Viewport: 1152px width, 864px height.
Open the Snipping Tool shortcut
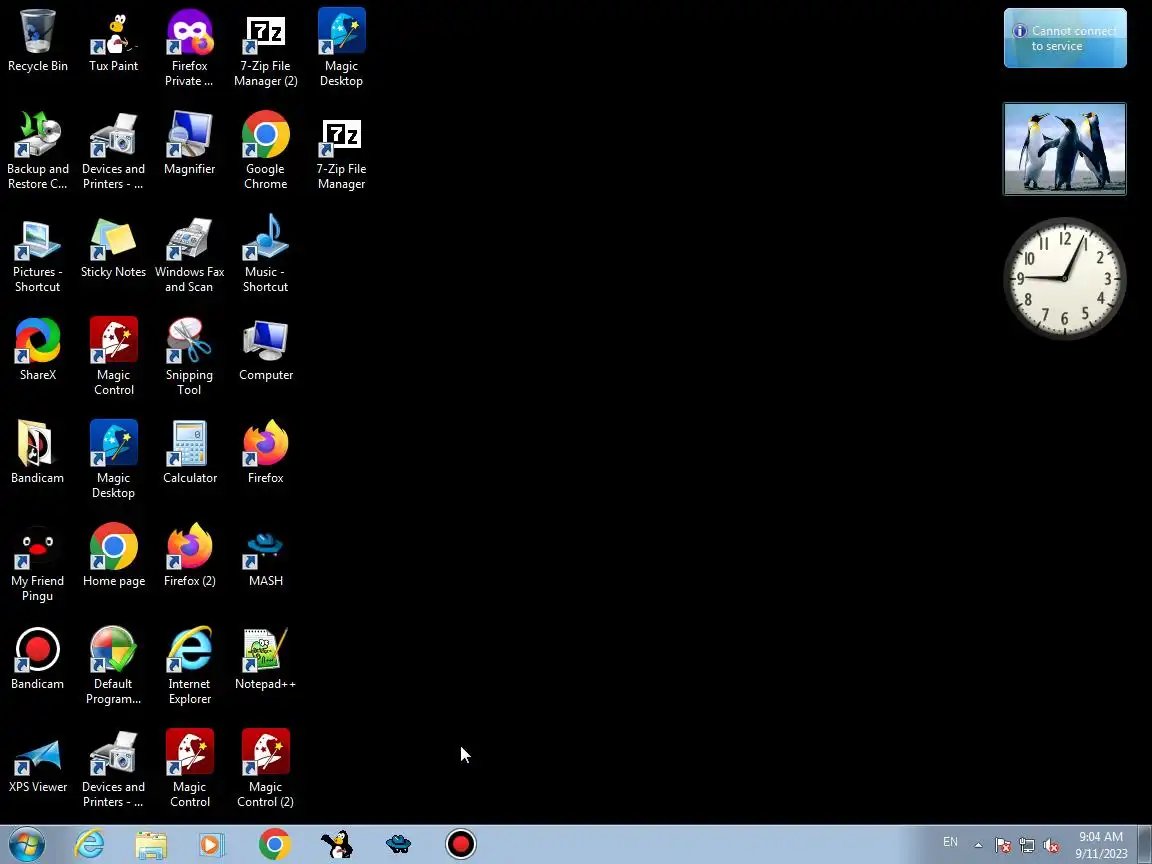point(190,357)
